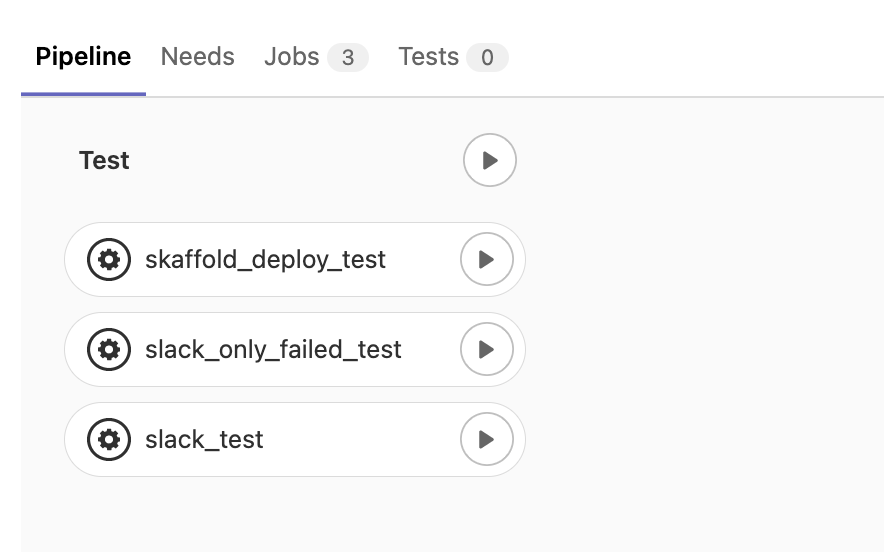Click the Tests count badge showing 0
Image resolution: width=884 pixels, height=552 pixels.
487,58
